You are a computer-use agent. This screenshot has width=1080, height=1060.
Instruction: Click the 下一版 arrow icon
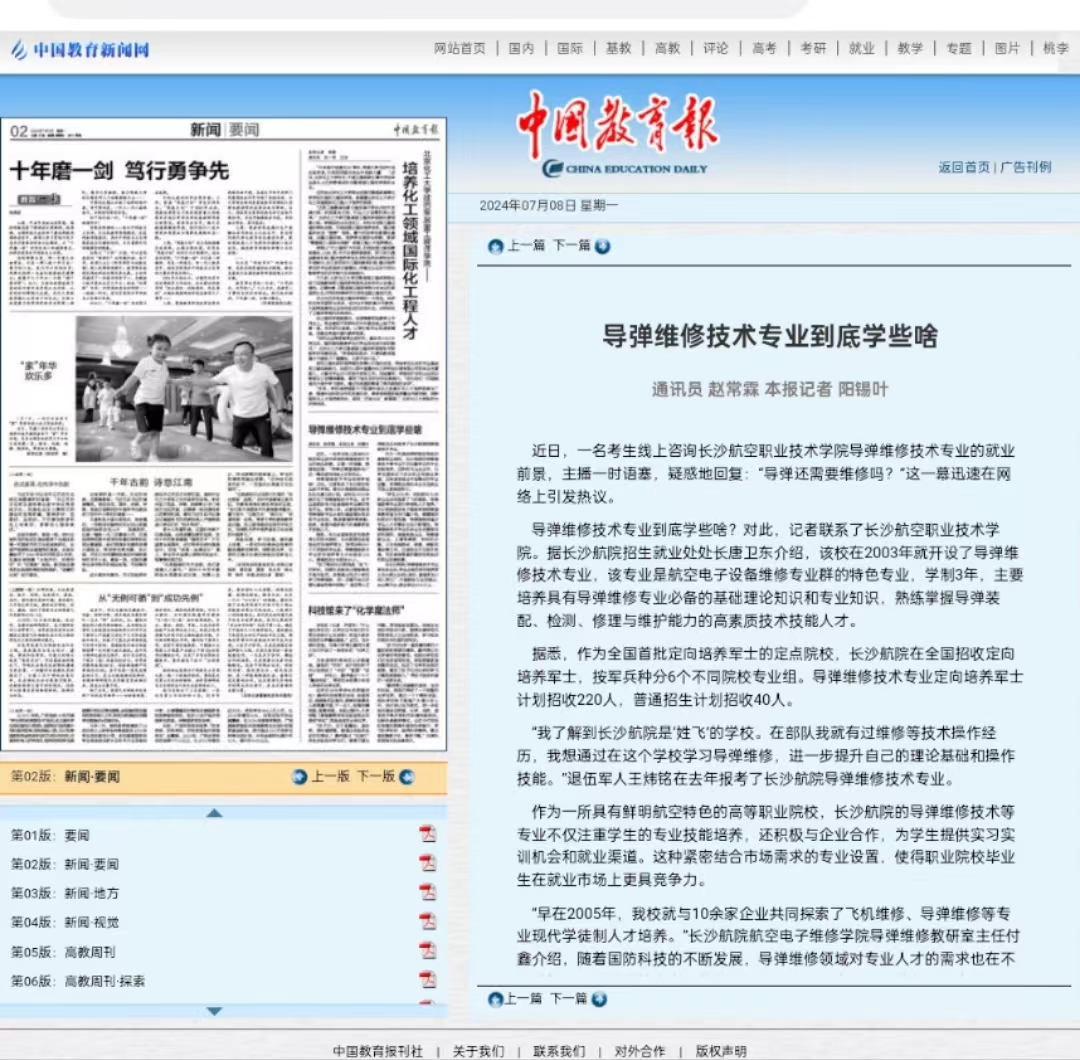[407, 777]
